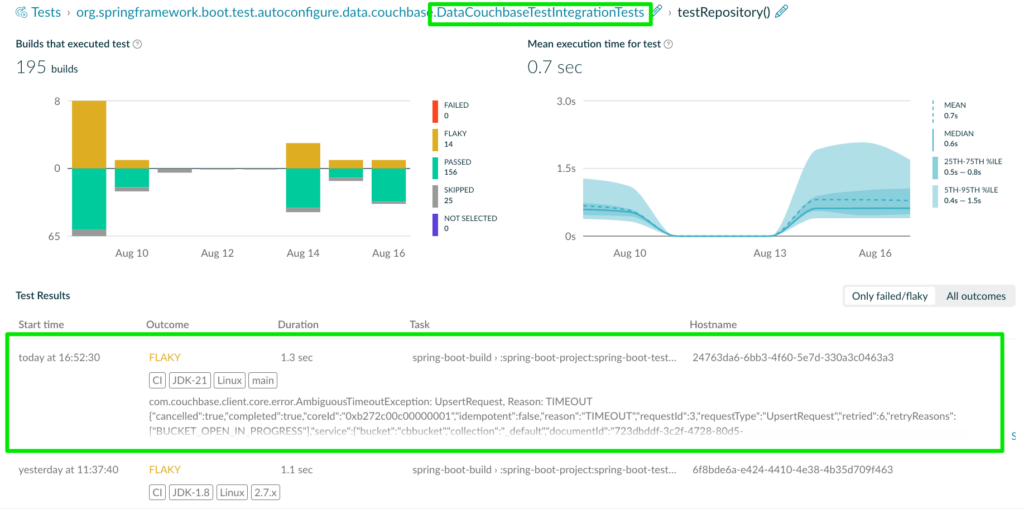1024x509 pixels.
Task: Click pencil icon beside DataCouchbaseTestIntegrationTests
Action: pyautogui.click(x=658, y=11)
